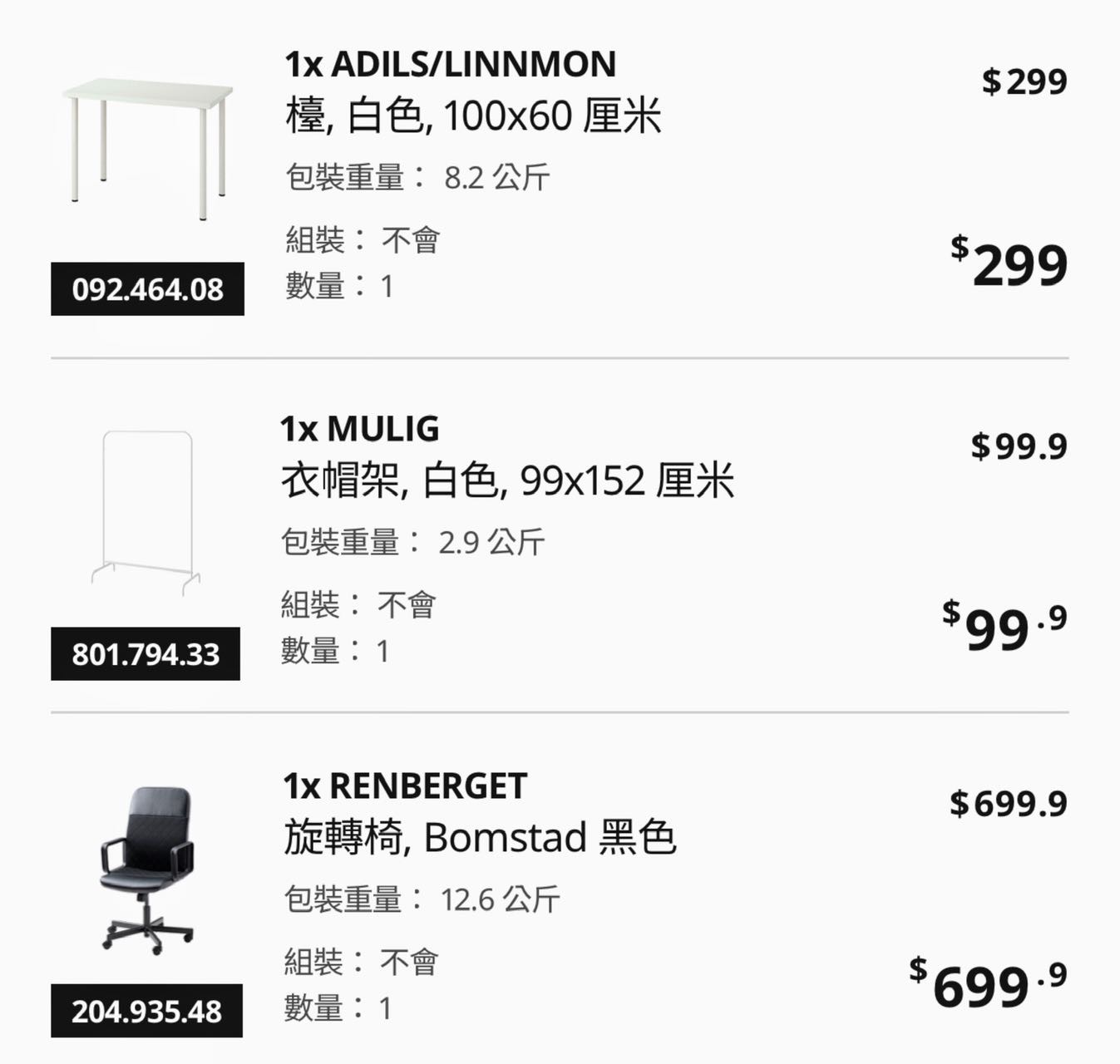Click article number 204.935.48 label
Screen dimensions: 1120x1064
point(146,1011)
